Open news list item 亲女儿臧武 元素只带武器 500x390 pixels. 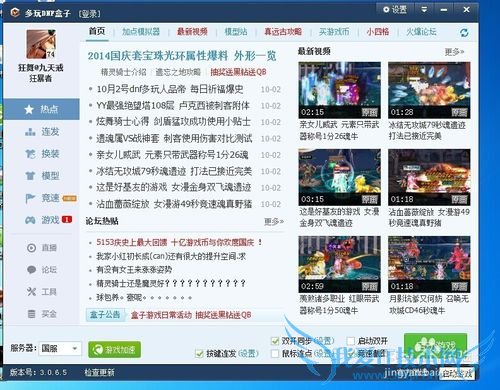pyautogui.click(x=172, y=155)
